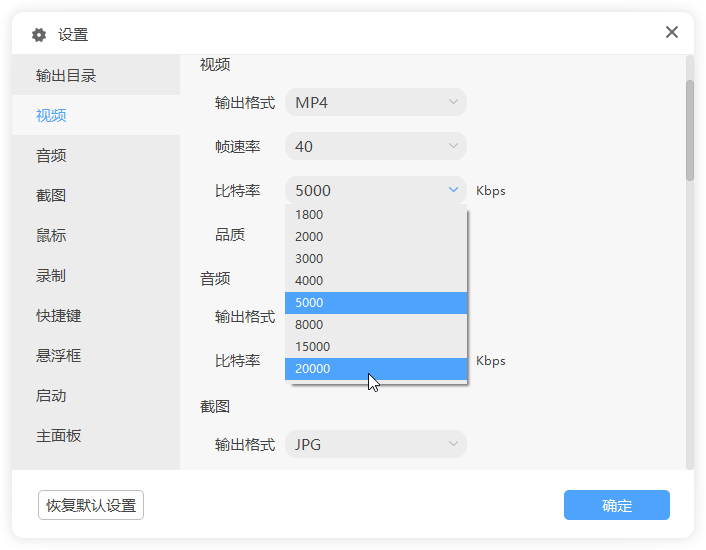Select 15000 bitrate option
Screen dimensions: 706x550
coord(375,346)
